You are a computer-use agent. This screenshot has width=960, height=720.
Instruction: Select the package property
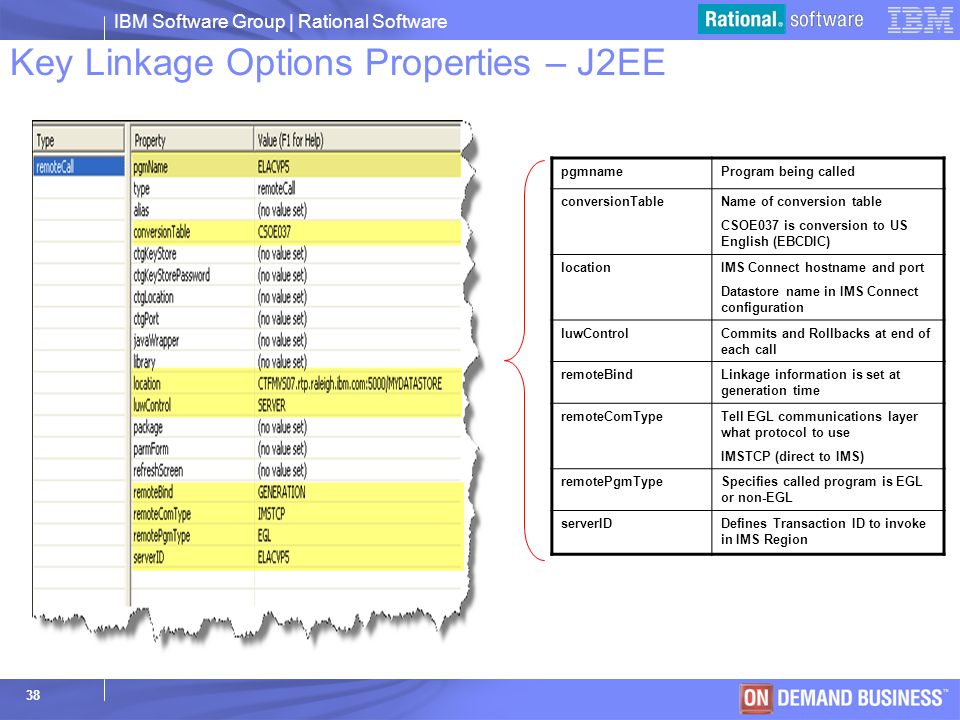pos(148,427)
